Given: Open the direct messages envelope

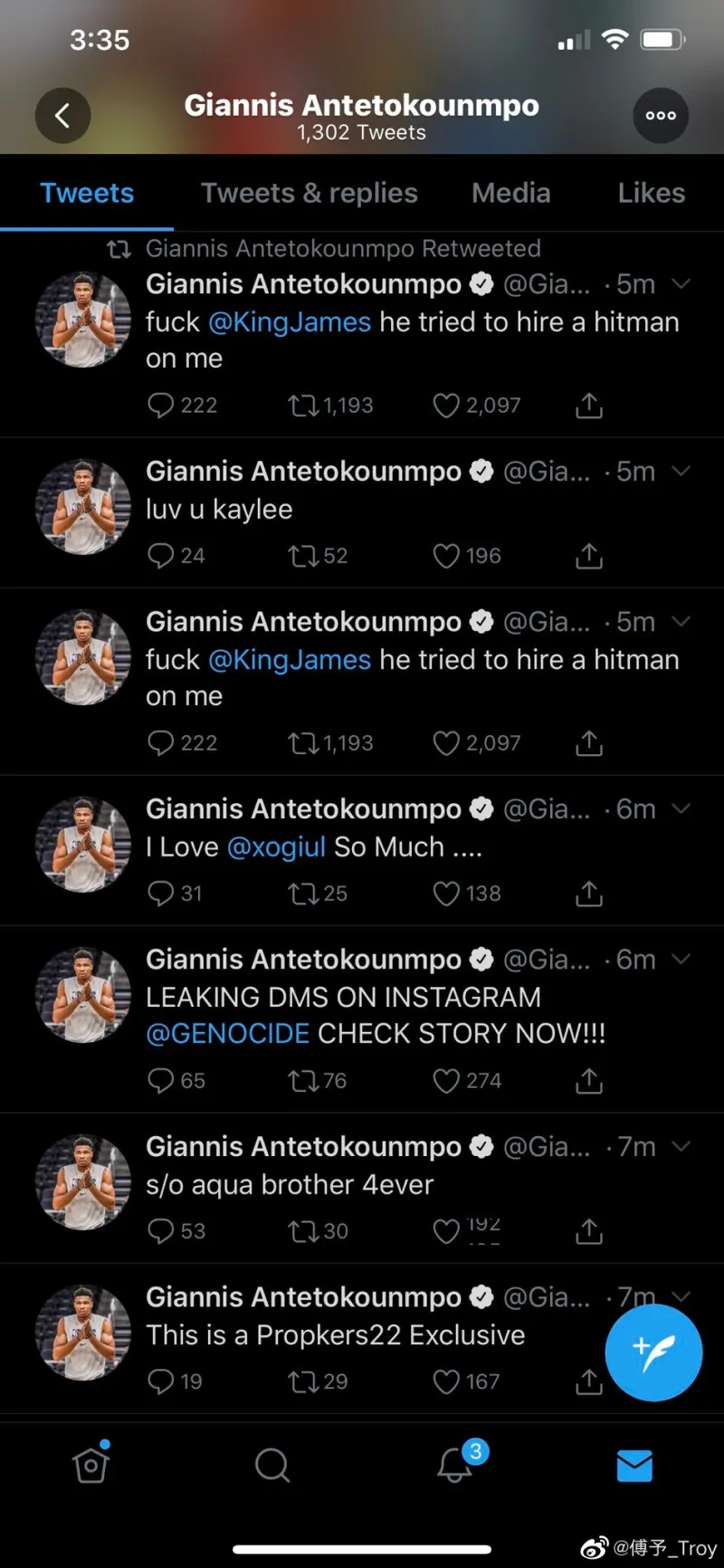Looking at the screenshot, I should pos(634,1465).
